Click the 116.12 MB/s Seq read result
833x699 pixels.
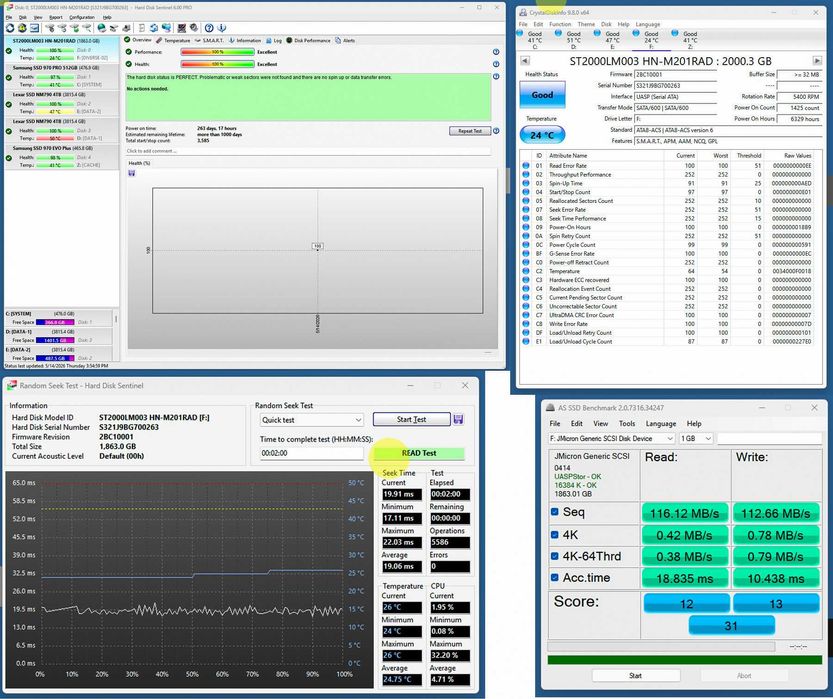684,513
